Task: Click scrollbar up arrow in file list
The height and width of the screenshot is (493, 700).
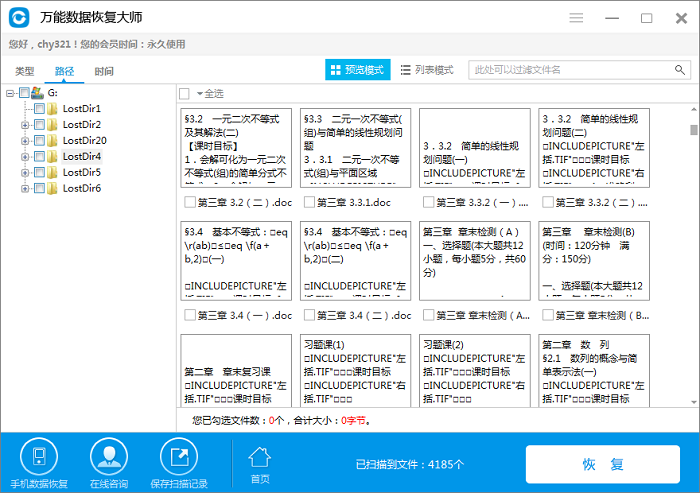Action: point(693,109)
